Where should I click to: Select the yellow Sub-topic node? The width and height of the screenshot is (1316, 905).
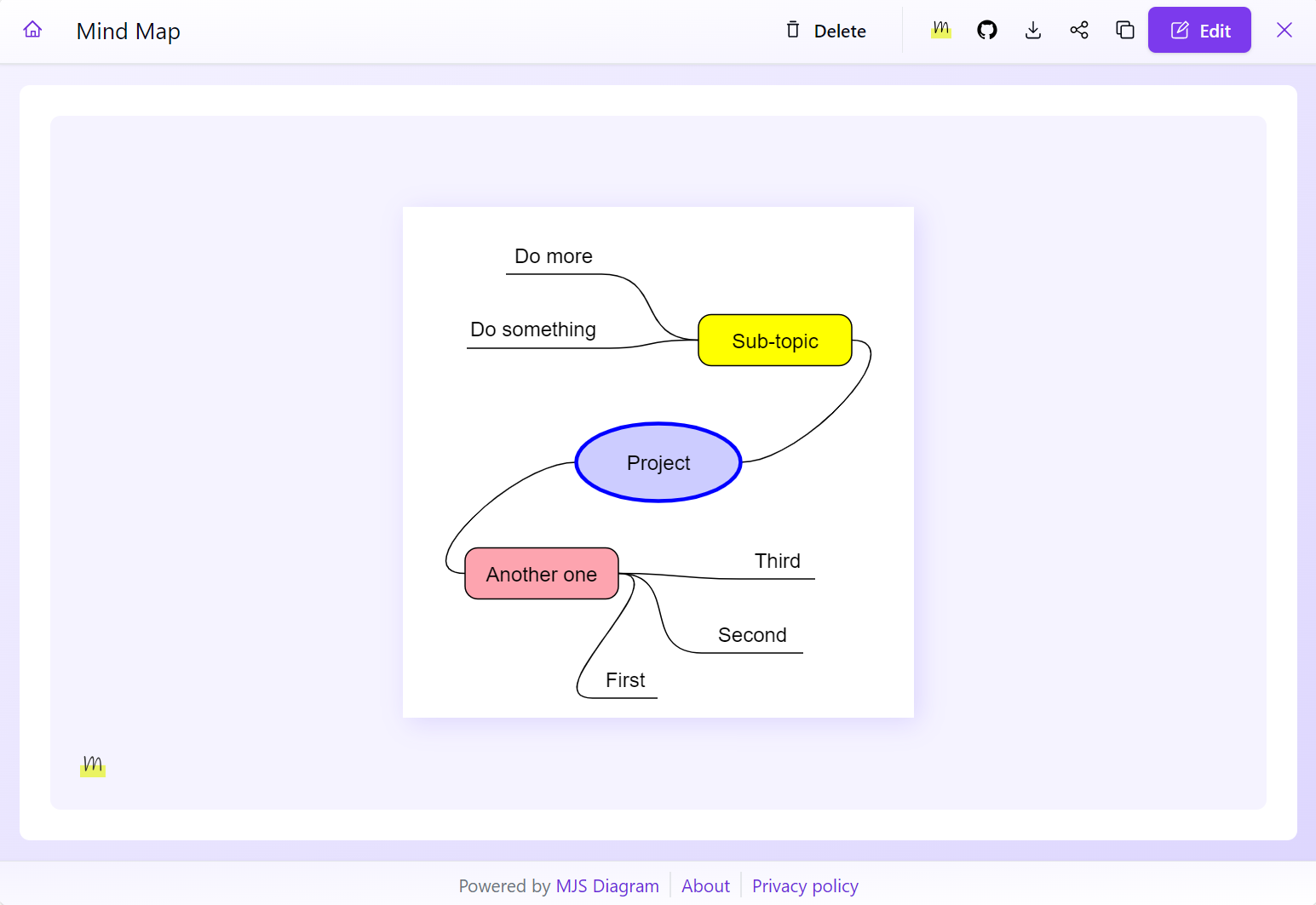(x=774, y=340)
